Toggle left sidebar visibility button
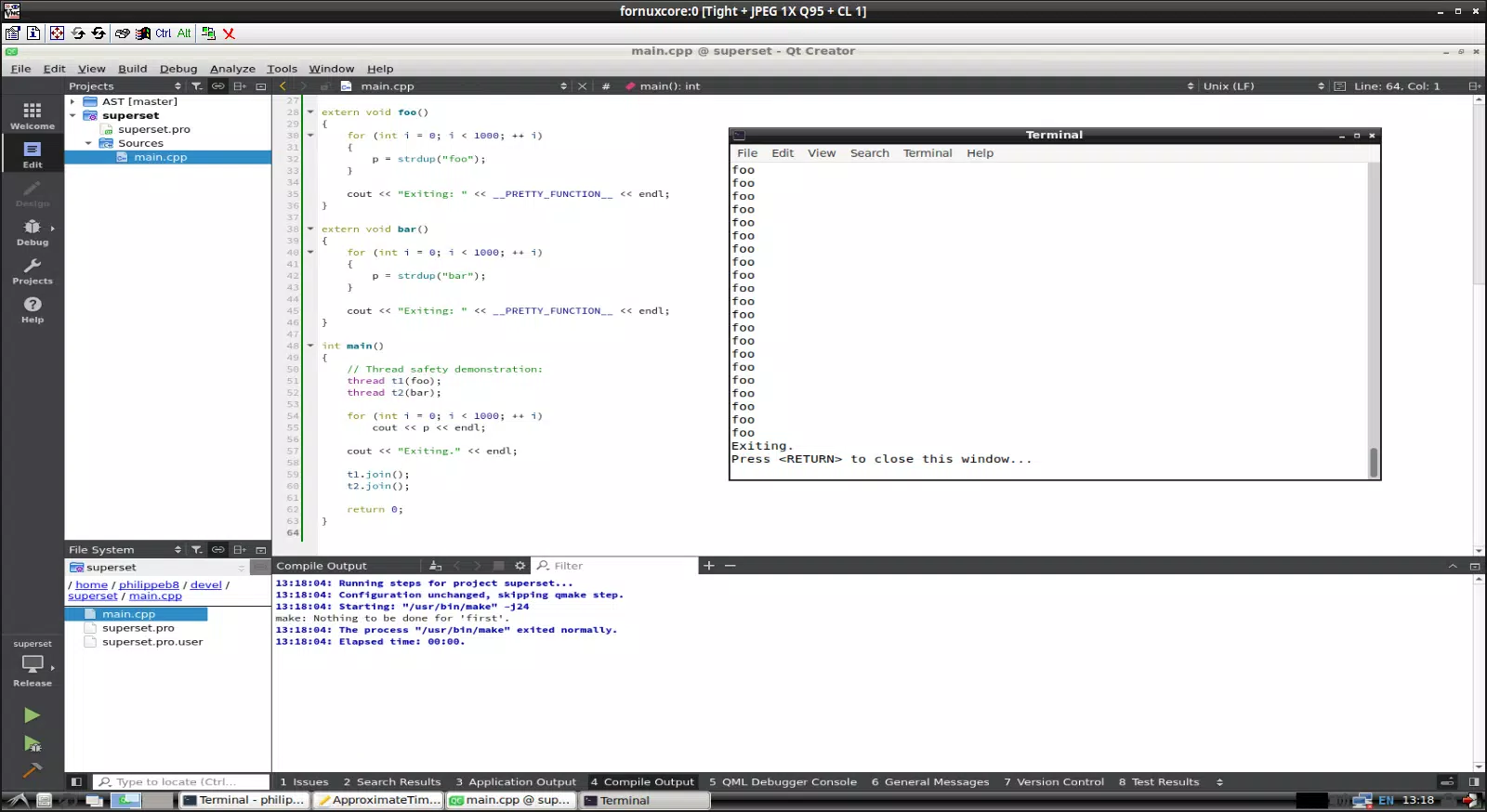The width and height of the screenshot is (1487, 812). 77,782
